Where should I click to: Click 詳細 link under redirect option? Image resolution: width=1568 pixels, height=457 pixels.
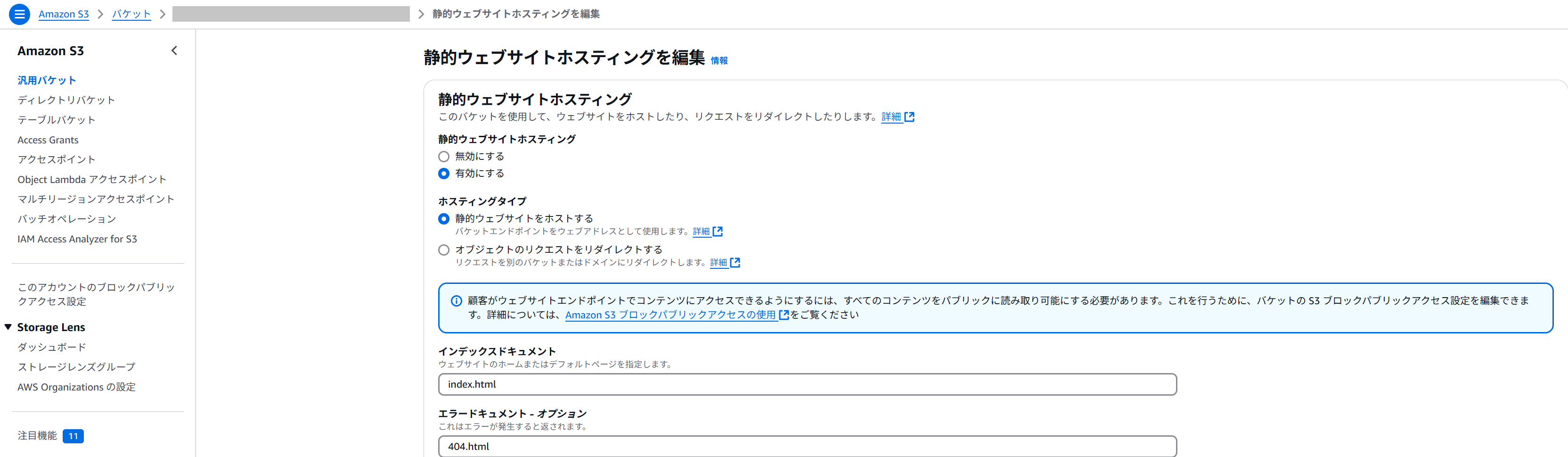tap(718, 263)
